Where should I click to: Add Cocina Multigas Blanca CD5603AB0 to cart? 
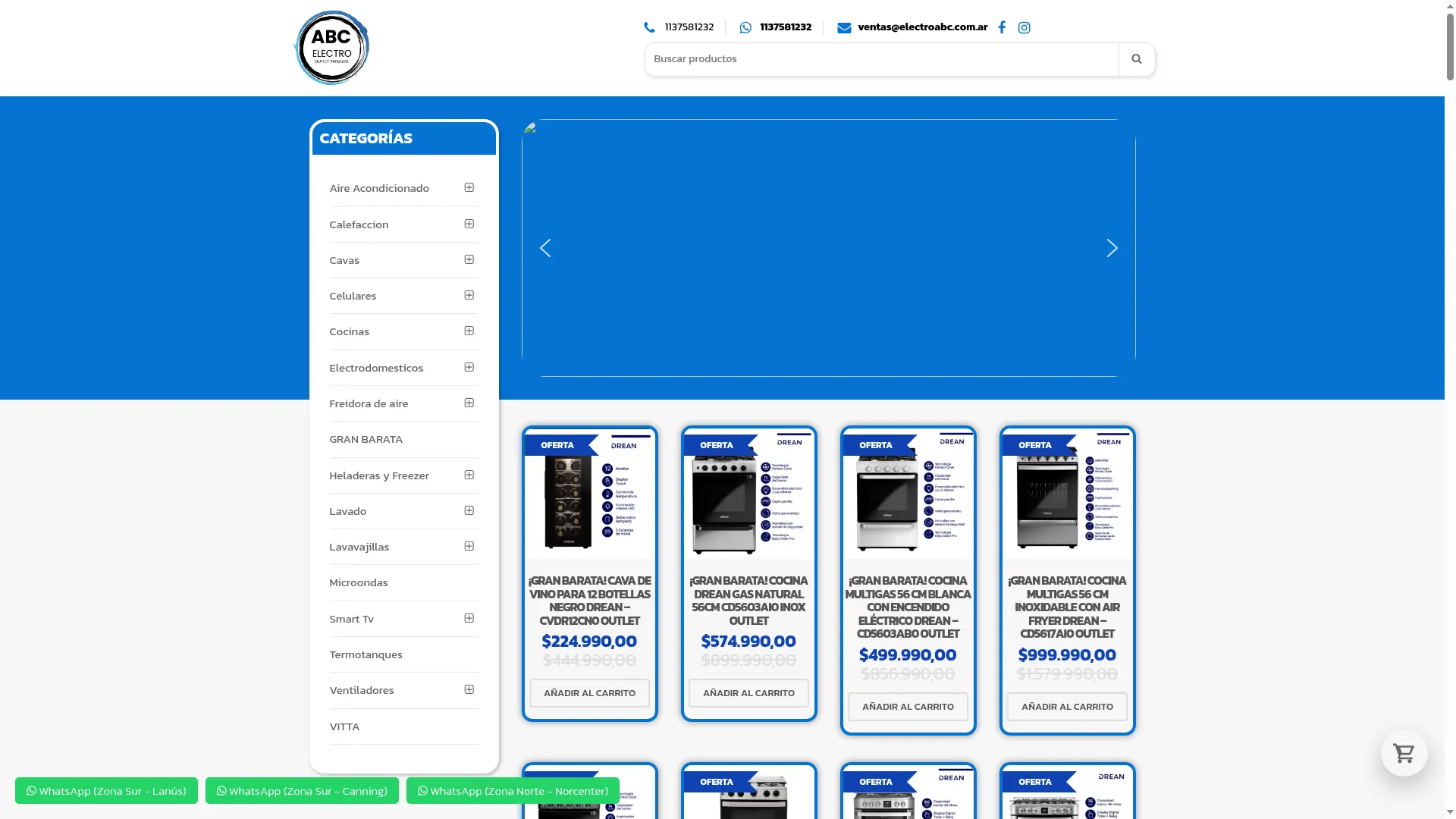pos(908,707)
